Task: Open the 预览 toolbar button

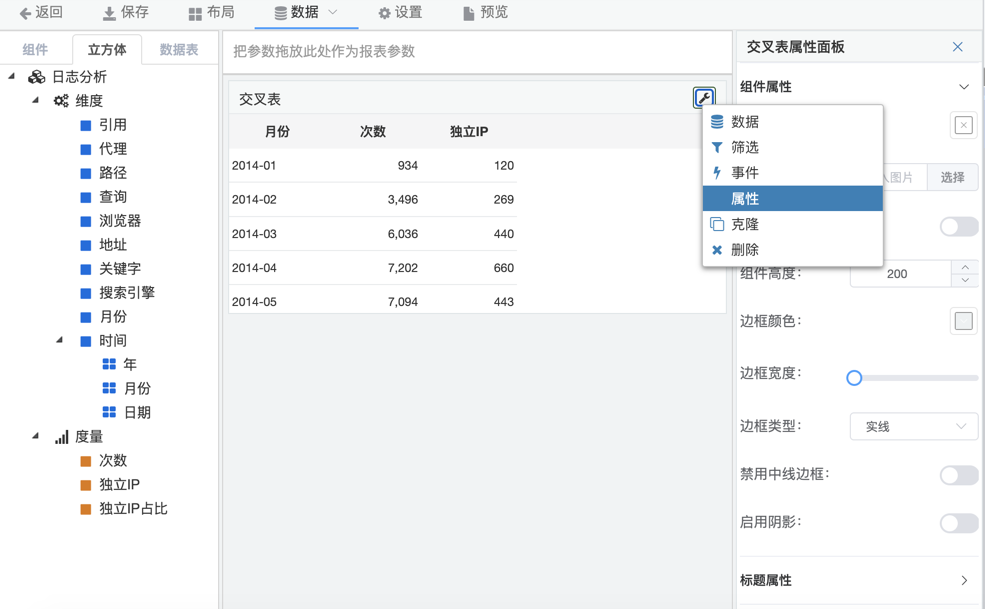Action: click(486, 13)
